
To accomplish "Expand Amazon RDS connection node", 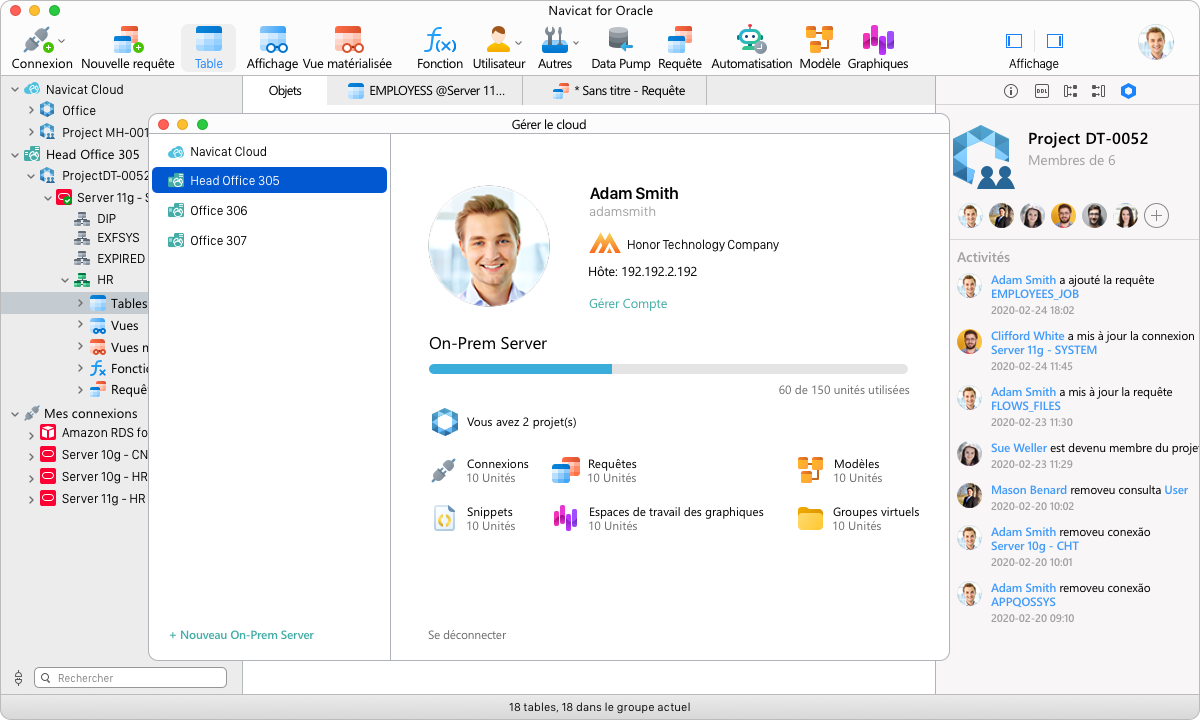I will [31, 433].
